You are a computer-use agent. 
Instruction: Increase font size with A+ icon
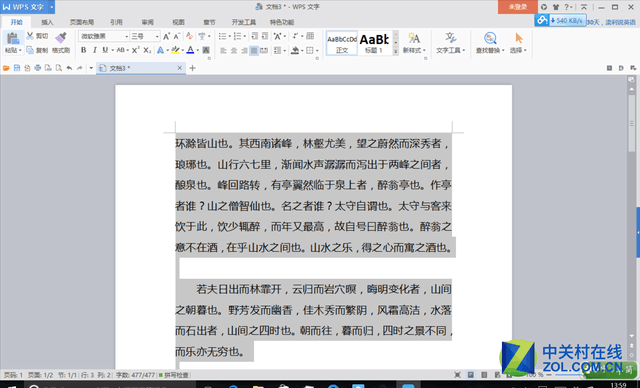(166, 36)
